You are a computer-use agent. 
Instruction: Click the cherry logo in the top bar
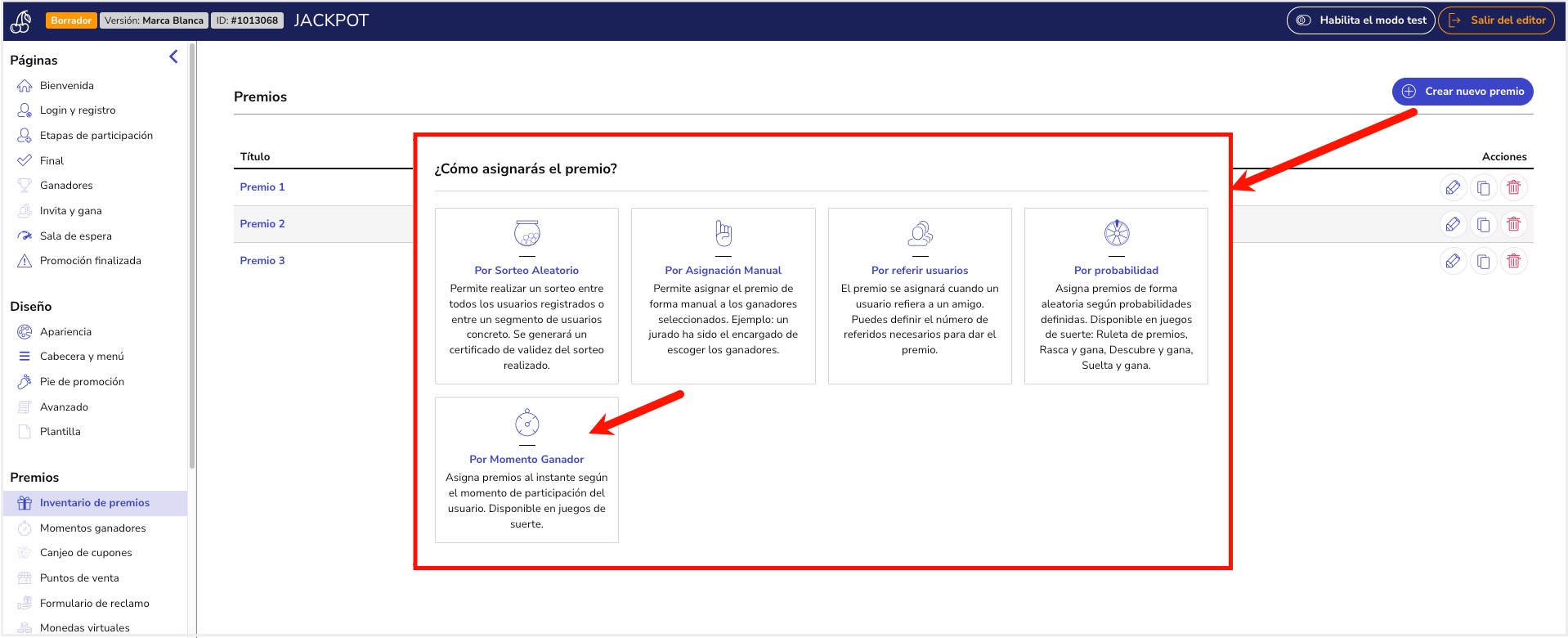[x=21, y=21]
